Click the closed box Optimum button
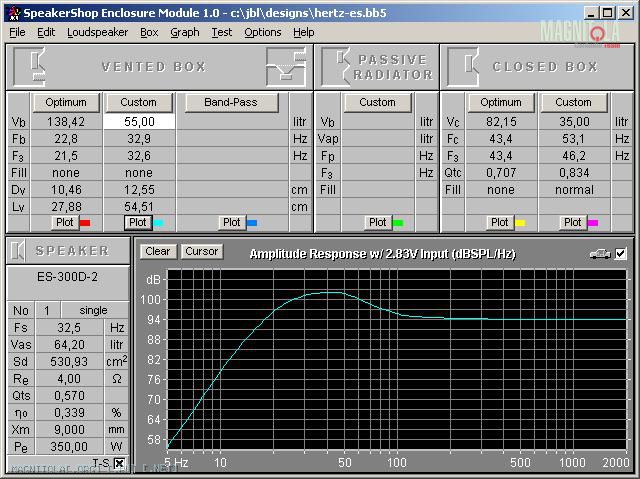Viewport: 640px width, 479px height. coord(501,102)
